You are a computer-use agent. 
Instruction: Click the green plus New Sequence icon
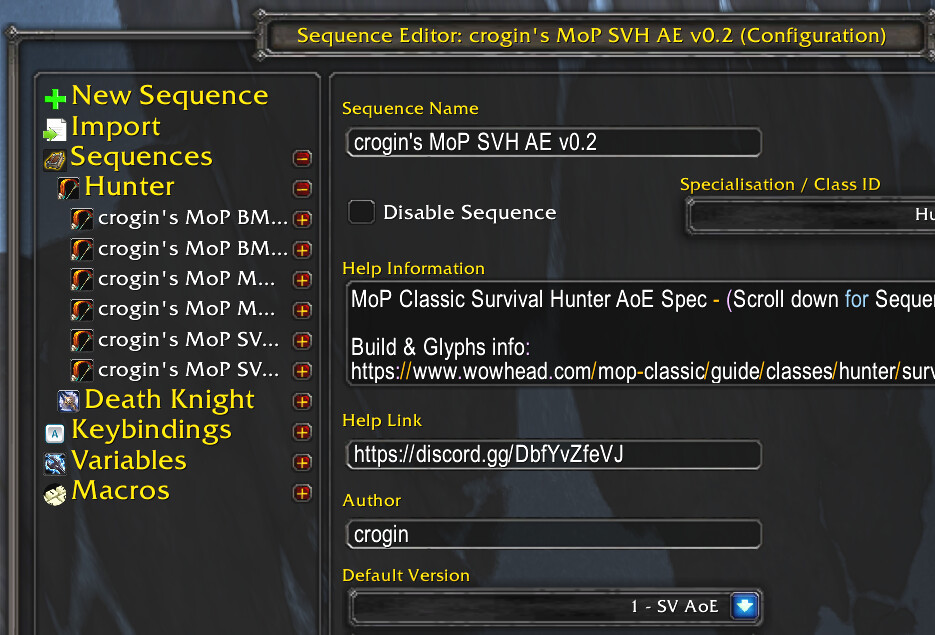pos(56,98)
